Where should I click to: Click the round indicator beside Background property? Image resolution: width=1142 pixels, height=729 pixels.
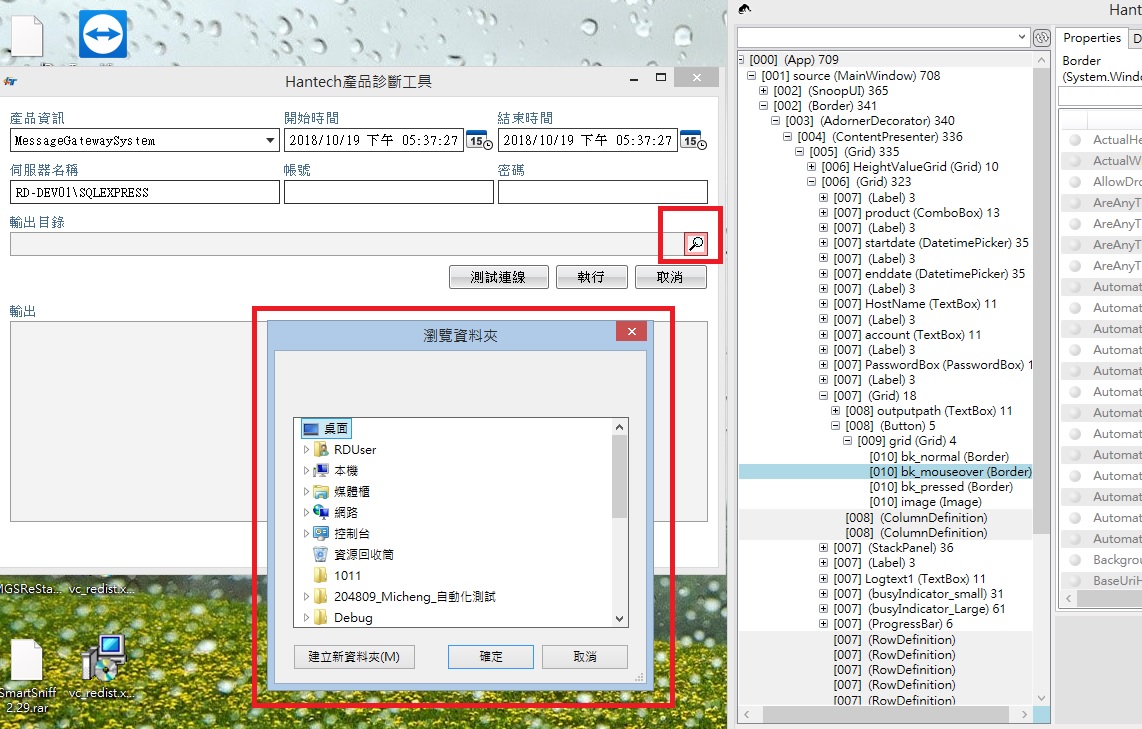(1075, 560)
